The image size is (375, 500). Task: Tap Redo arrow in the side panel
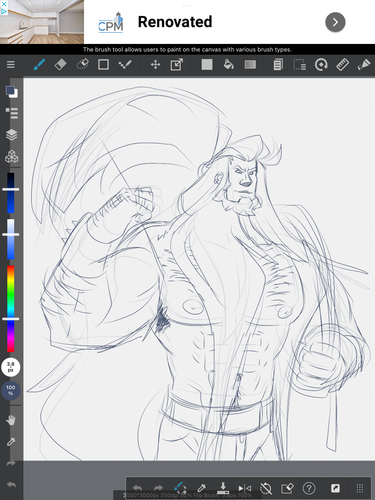coord(11,463)
